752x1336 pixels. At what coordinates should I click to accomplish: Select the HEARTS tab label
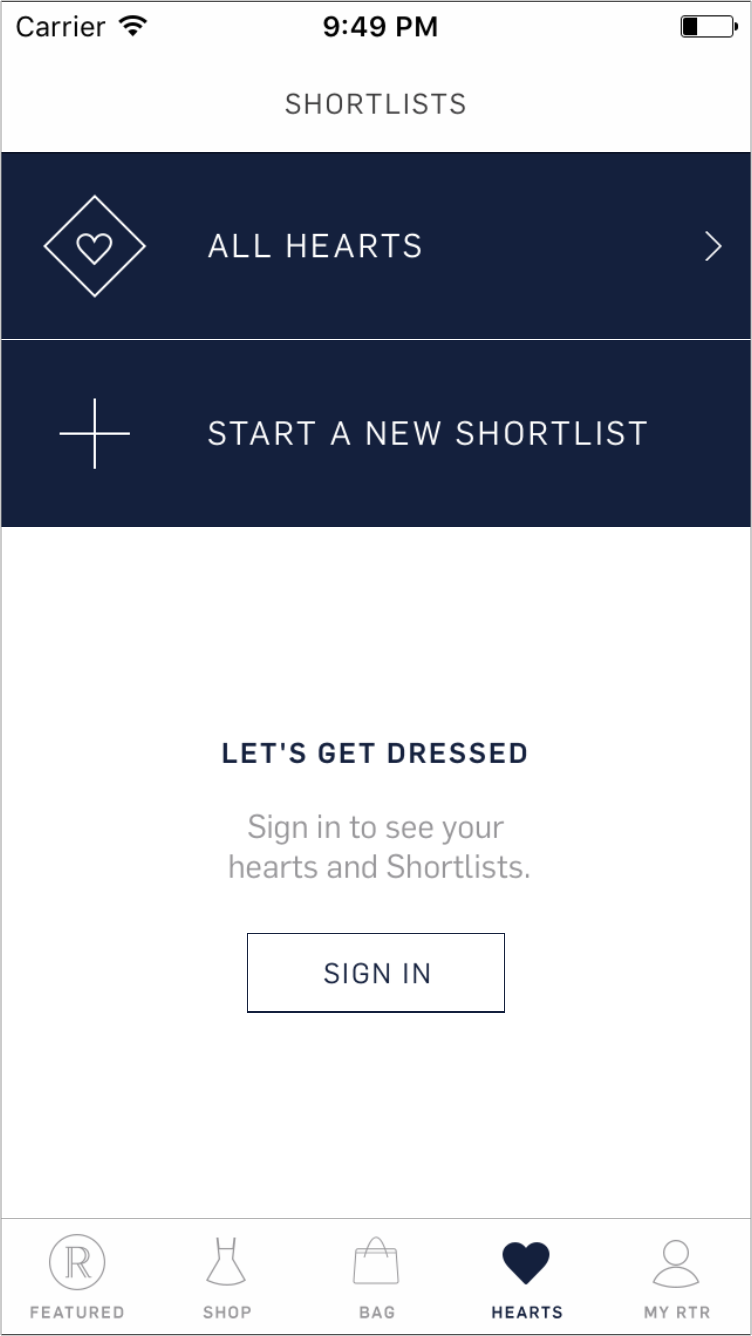click(527, 1312)
